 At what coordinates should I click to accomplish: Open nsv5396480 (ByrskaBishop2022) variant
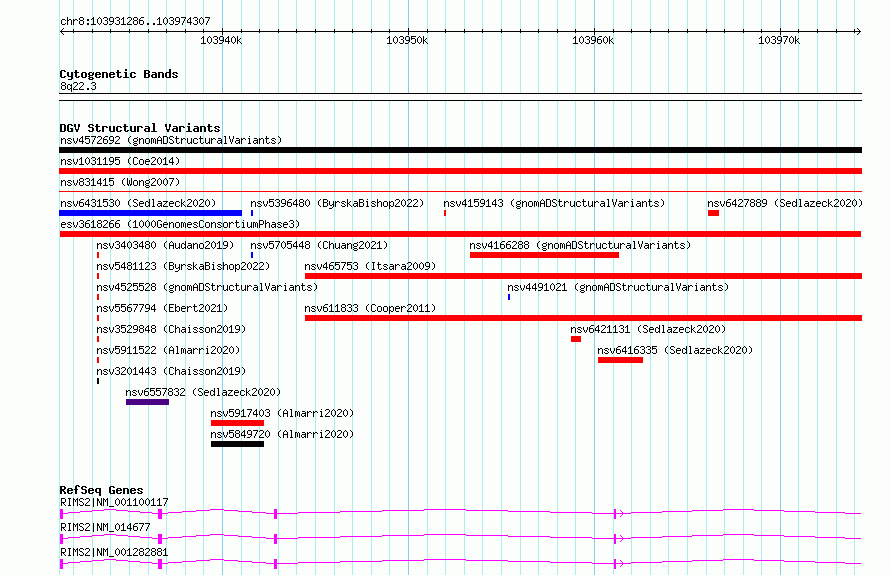[337, 203]
